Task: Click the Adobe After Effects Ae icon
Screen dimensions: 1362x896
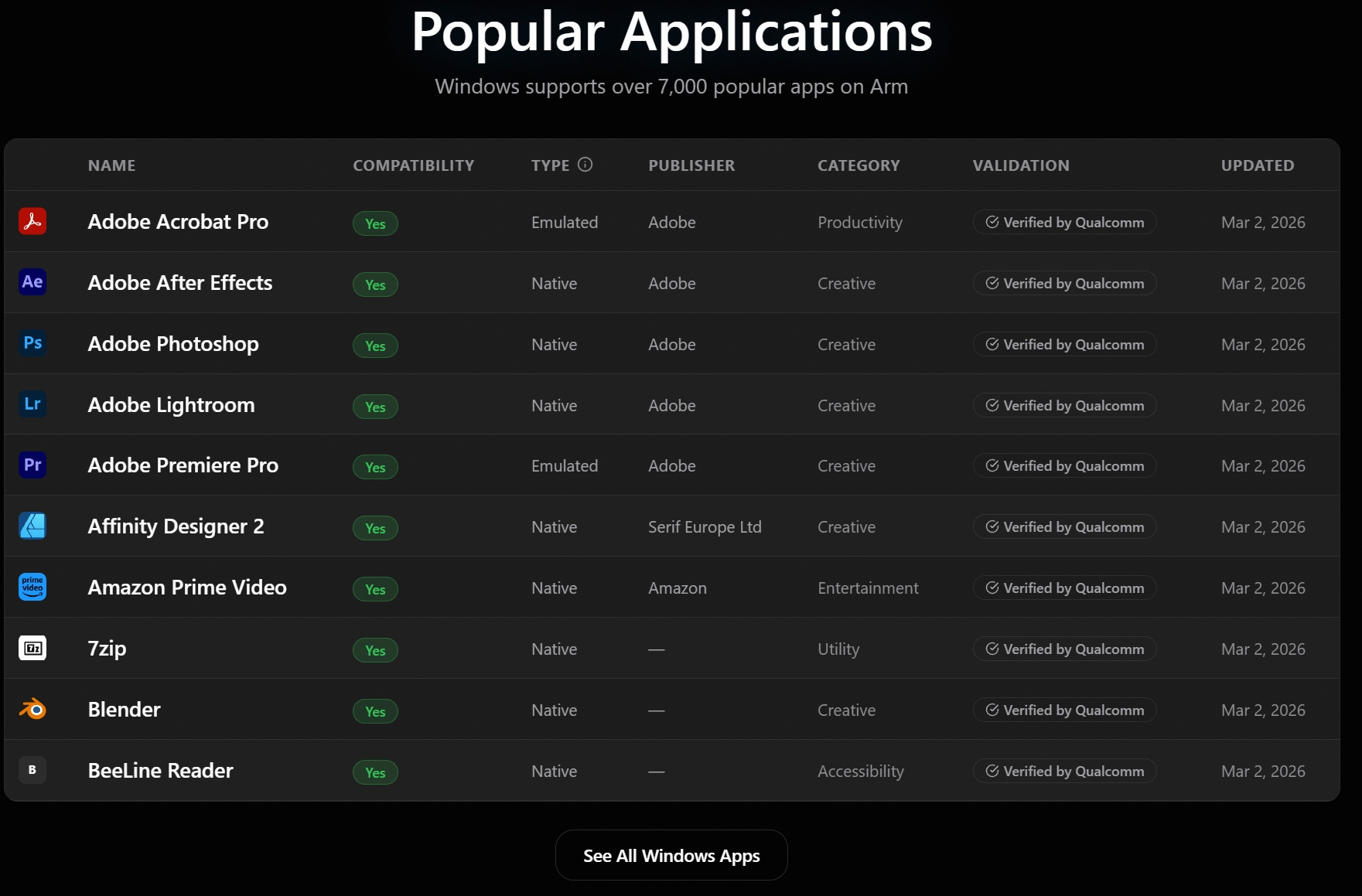Action: pos(32,281)
